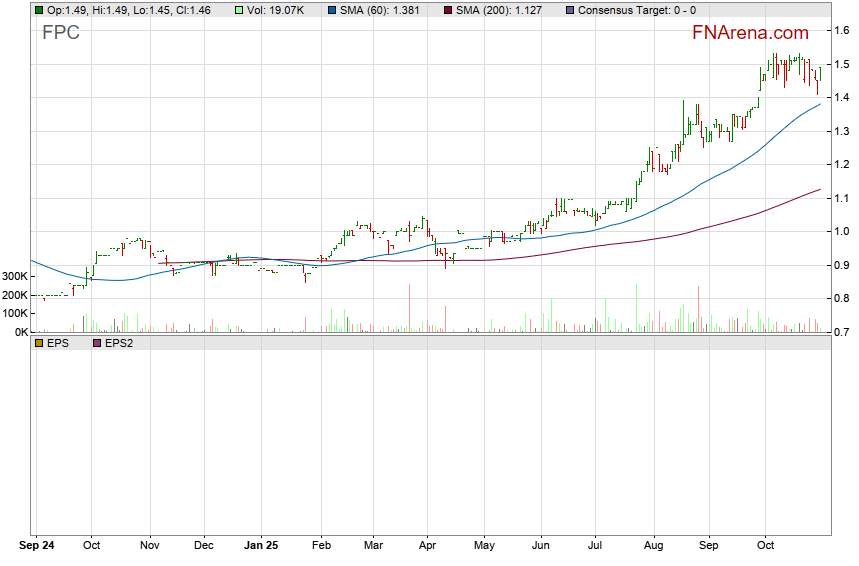Click the Jan 25 date label
Viewport: 859px width, 566px height.
pyautogui.click(x=264, y=547)
